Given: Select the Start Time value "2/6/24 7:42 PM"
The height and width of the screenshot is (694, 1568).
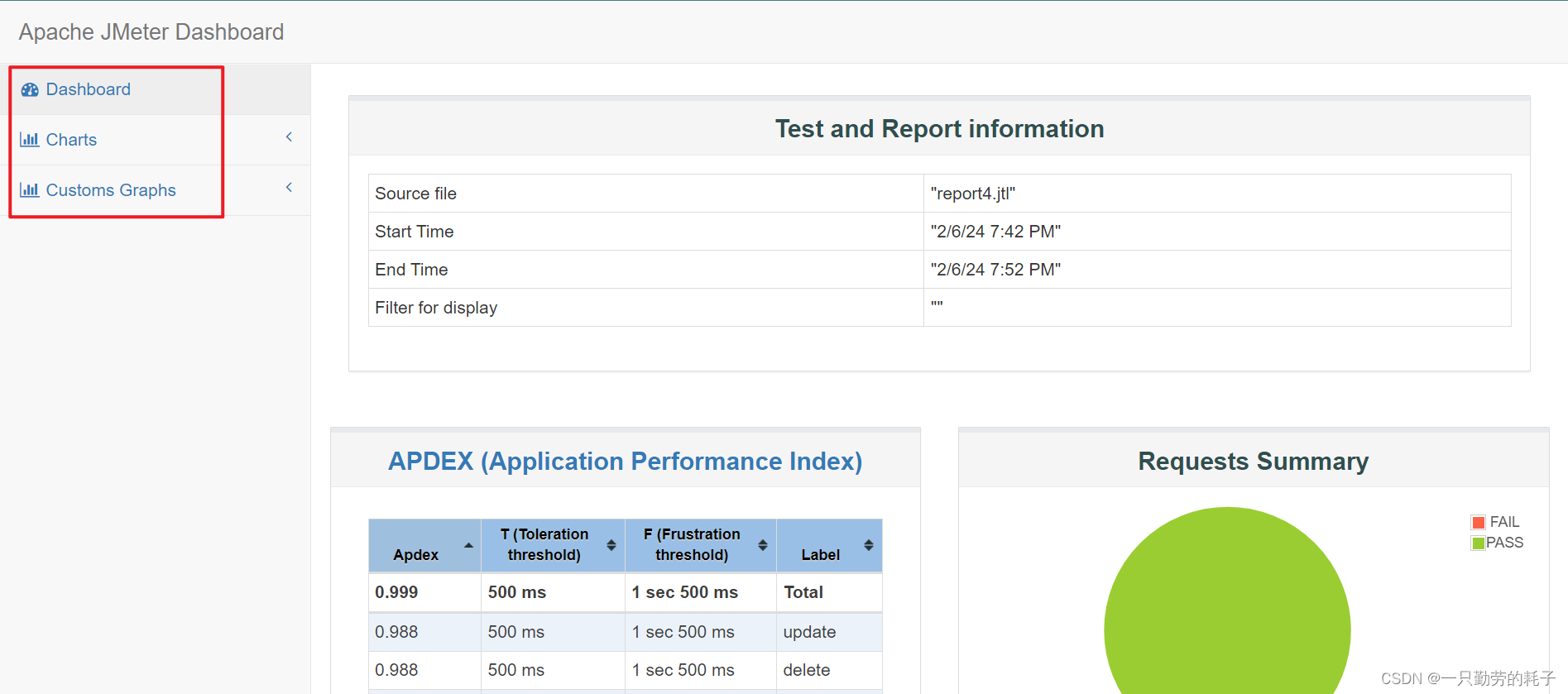Looking at the screenshot, I should point(995,232).
